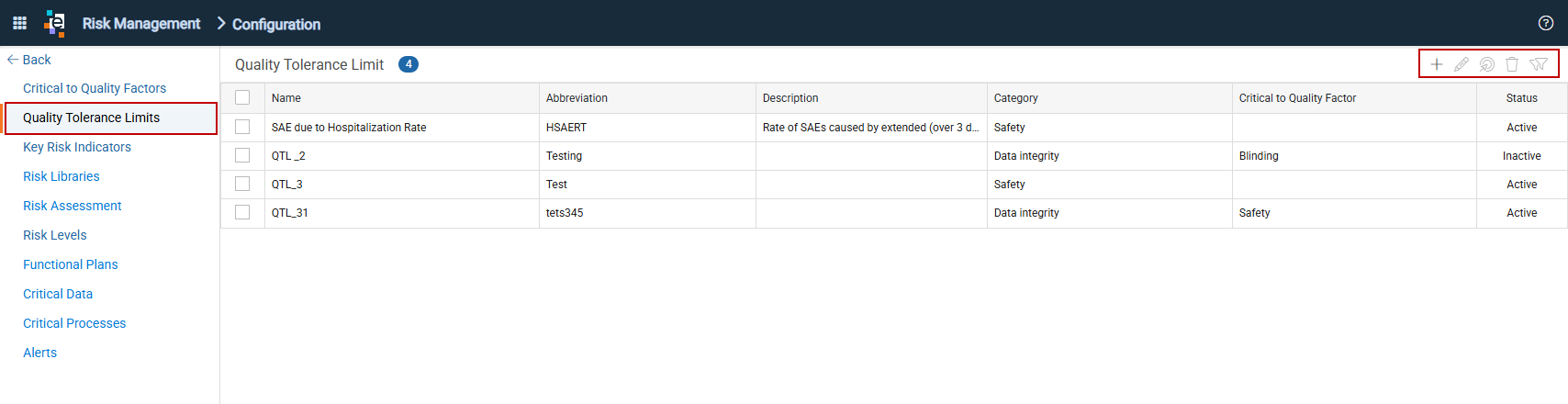The width and height of the screenshot is (1568, 404).
Task: Open Critical to Quality Factors page
Action: coord(95,88)
